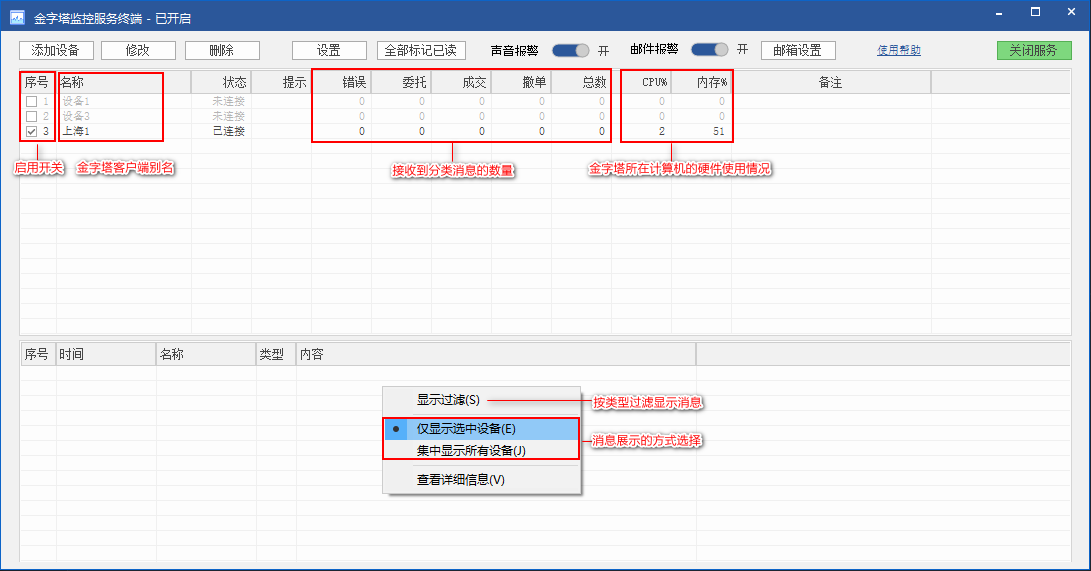The image size is (1091, 571).
Task: Click the 错误 column header
Action: coord(342,82)
